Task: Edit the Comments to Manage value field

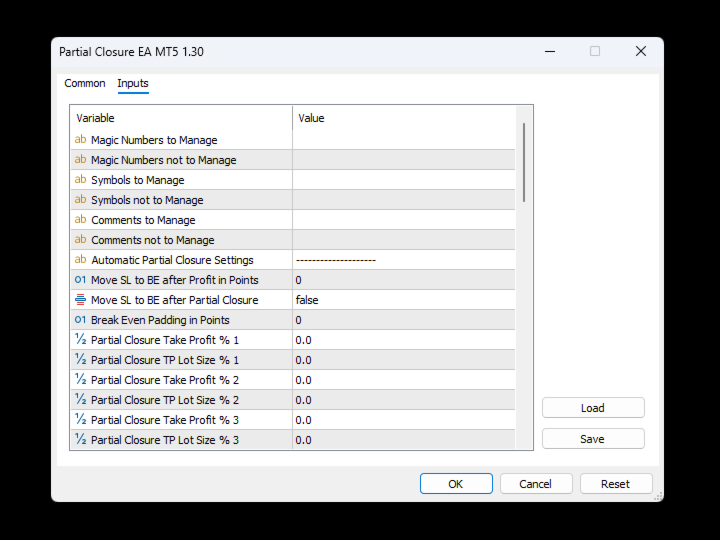Action: click(404, 219)
